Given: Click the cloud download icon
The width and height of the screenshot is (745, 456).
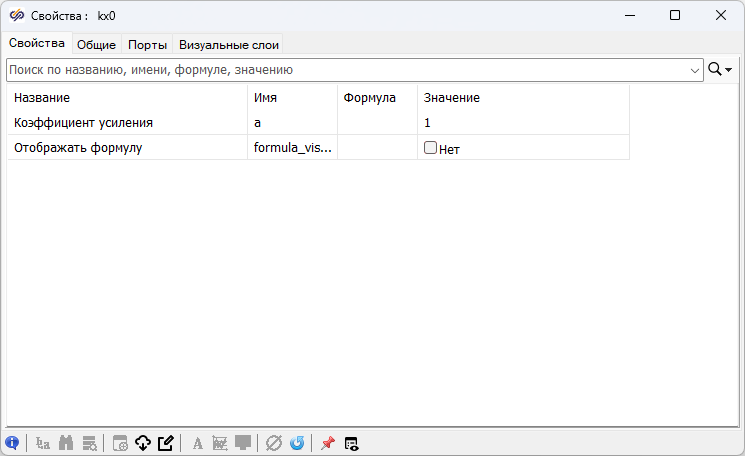Looking at the screenshot, I should pos(142,443).
